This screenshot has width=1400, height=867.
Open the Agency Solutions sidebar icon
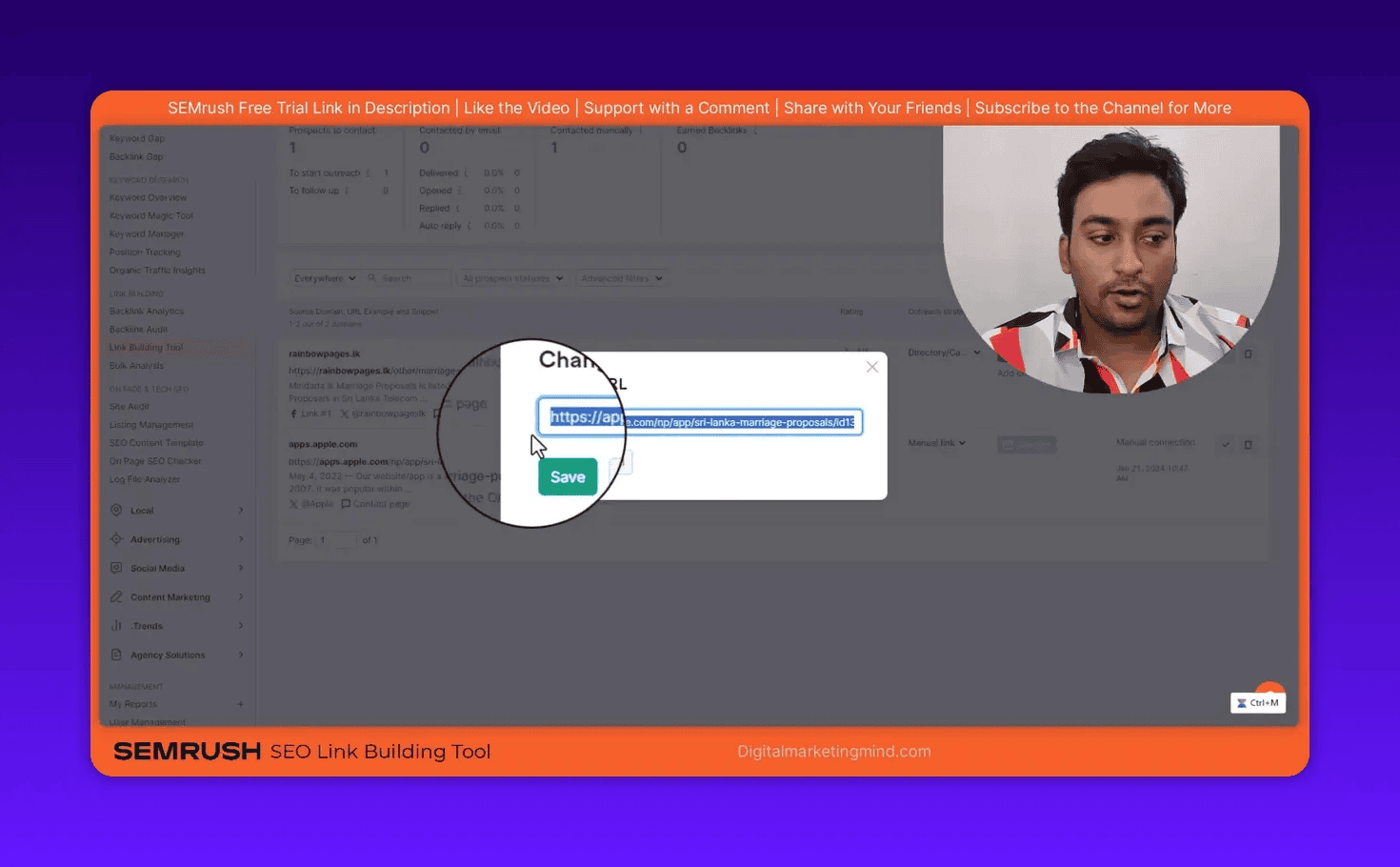116,655
